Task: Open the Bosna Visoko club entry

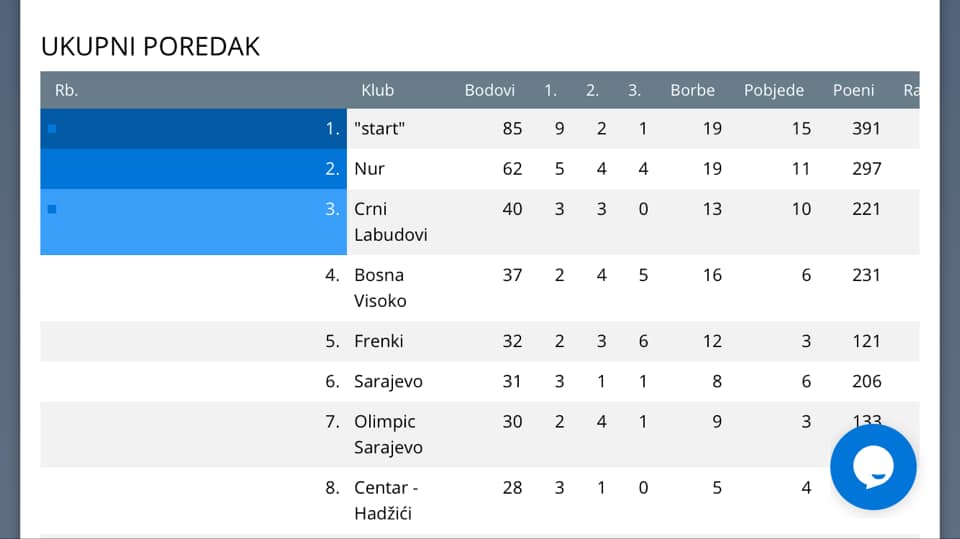Action: [x=380, y=288]
